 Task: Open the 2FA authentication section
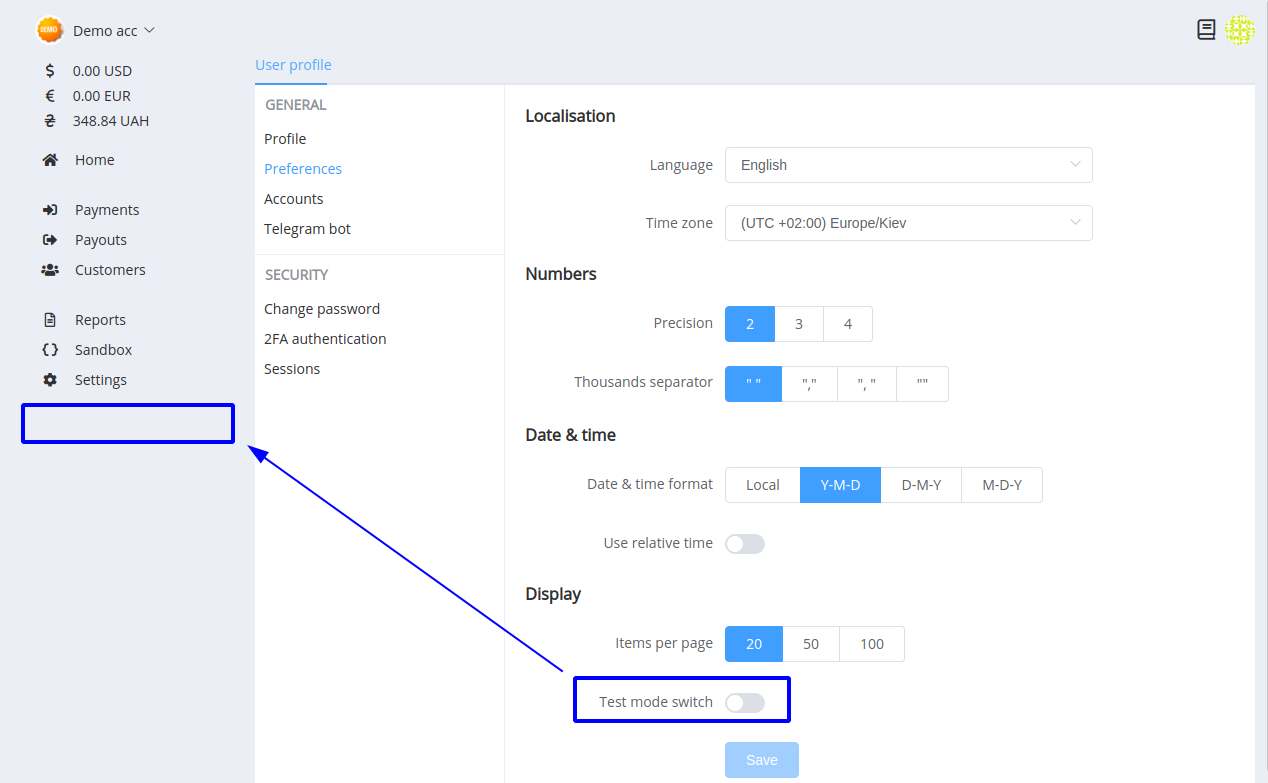pos(325,339)
